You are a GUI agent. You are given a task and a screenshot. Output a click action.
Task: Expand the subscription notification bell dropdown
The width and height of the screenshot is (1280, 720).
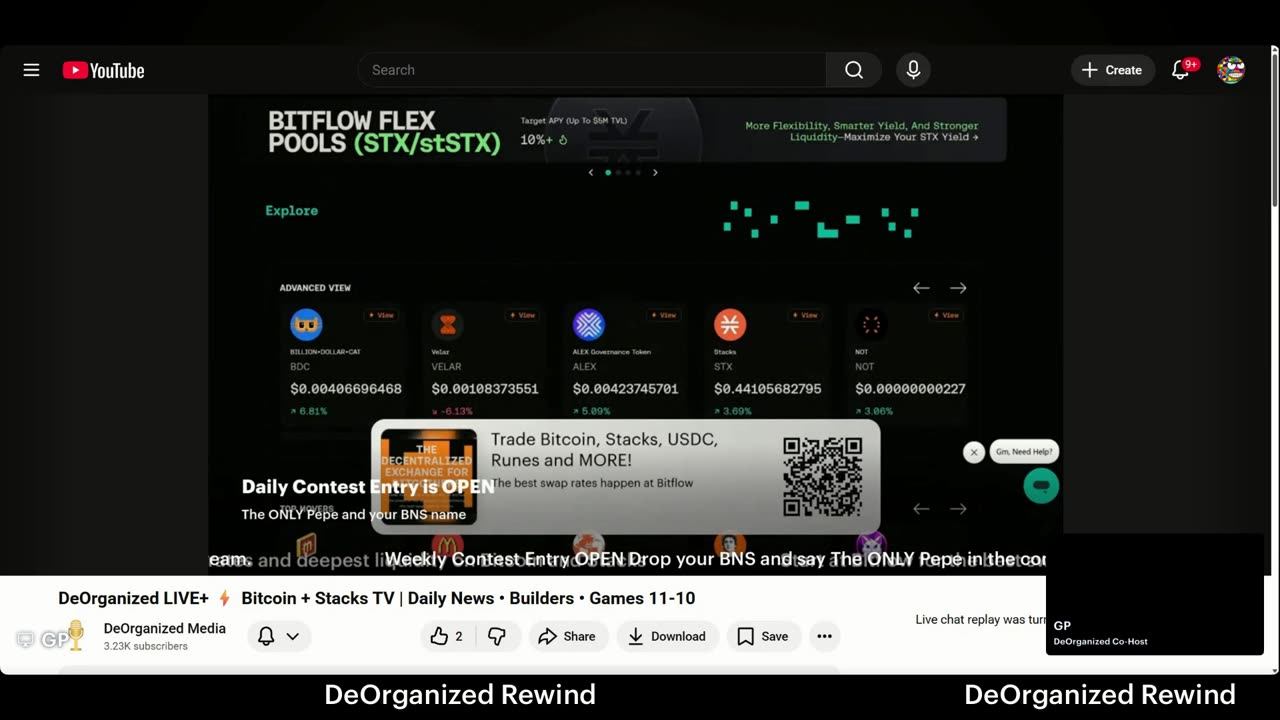278,636
